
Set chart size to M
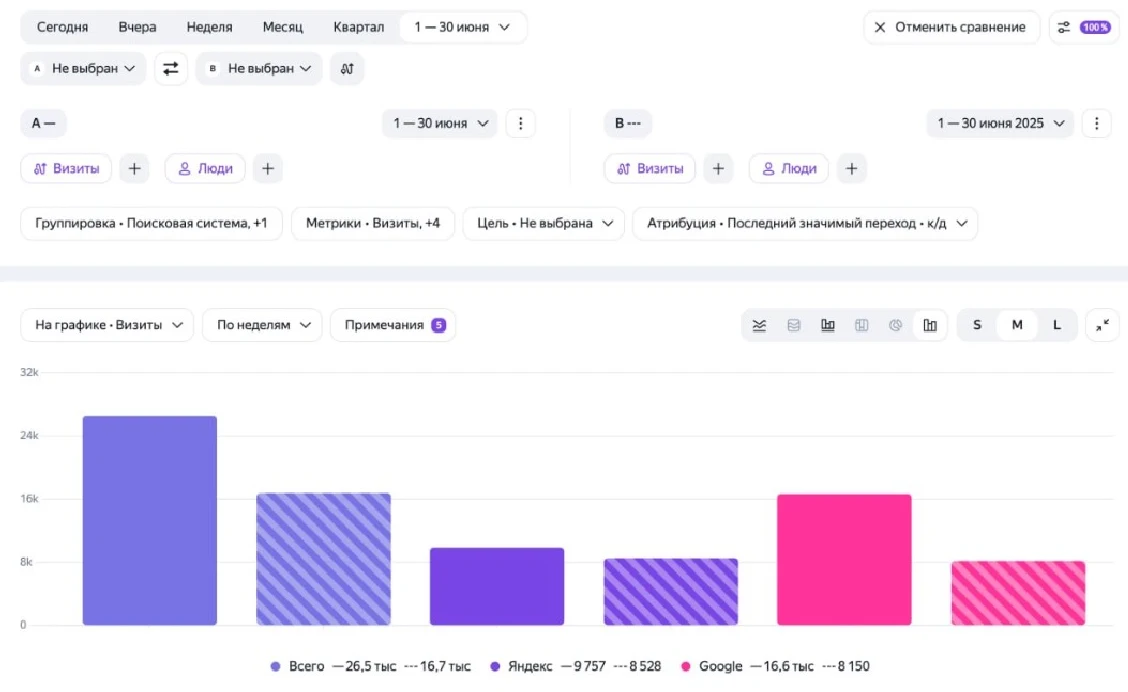1016,325
